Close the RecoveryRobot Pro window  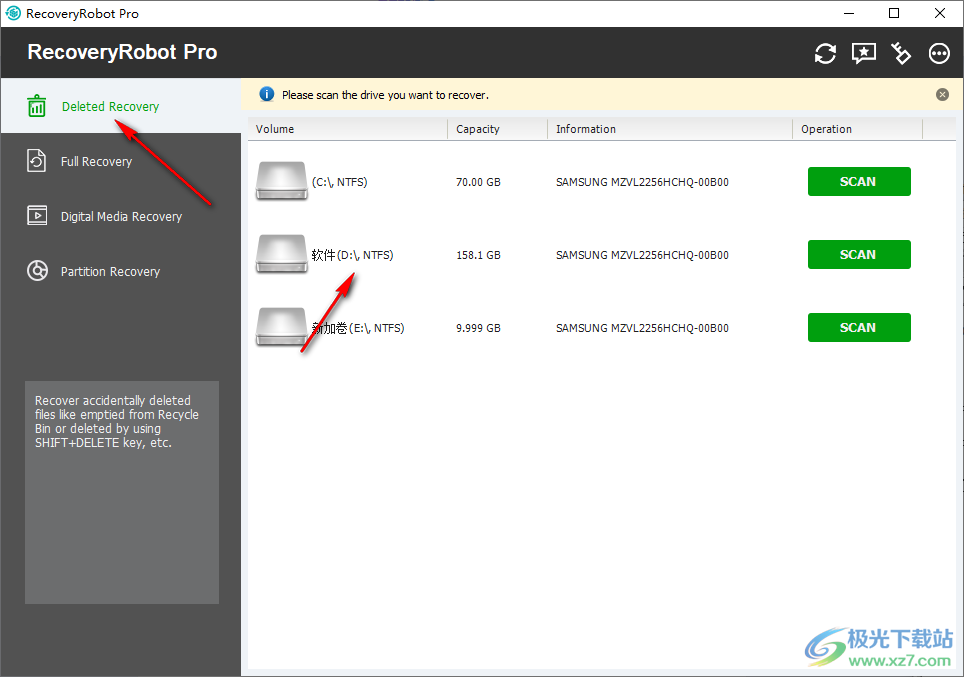coord(939,13)
